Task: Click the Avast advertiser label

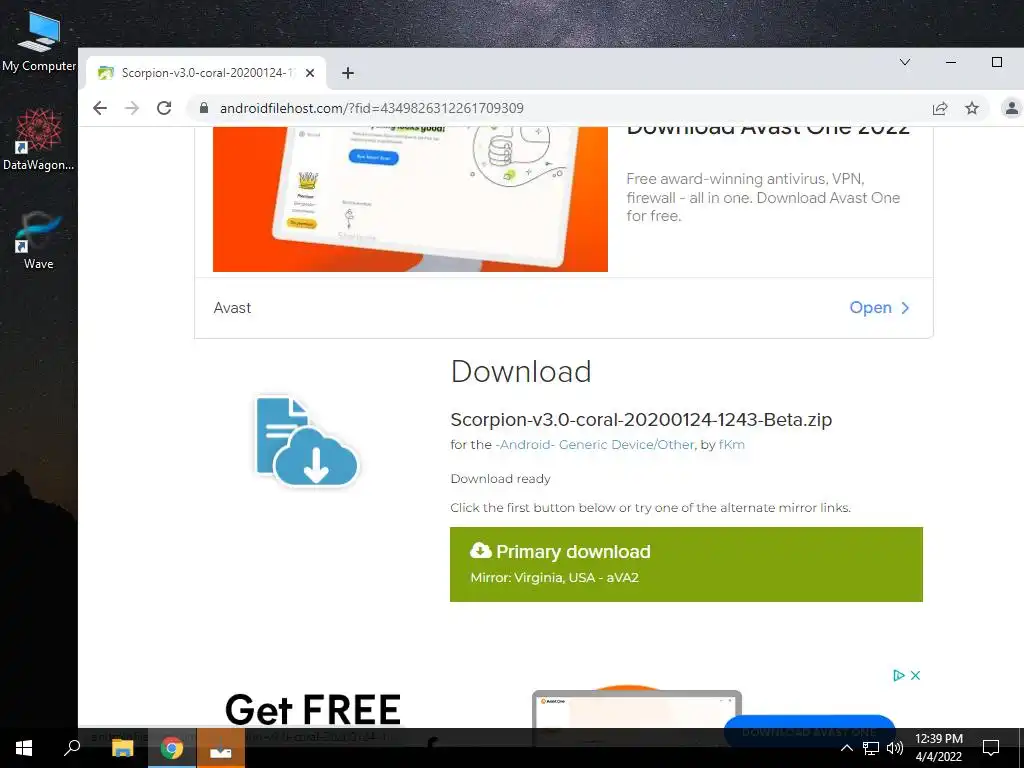Action: pos(232,308)
